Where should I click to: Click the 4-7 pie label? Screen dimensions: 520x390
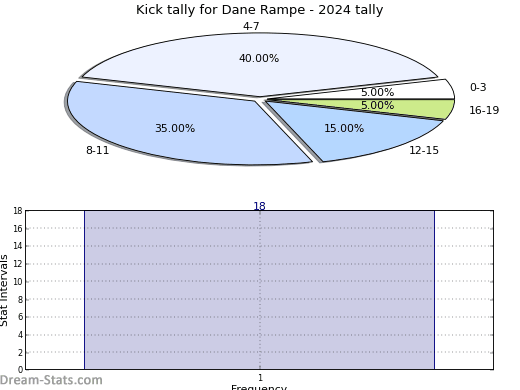click(251, 26)
